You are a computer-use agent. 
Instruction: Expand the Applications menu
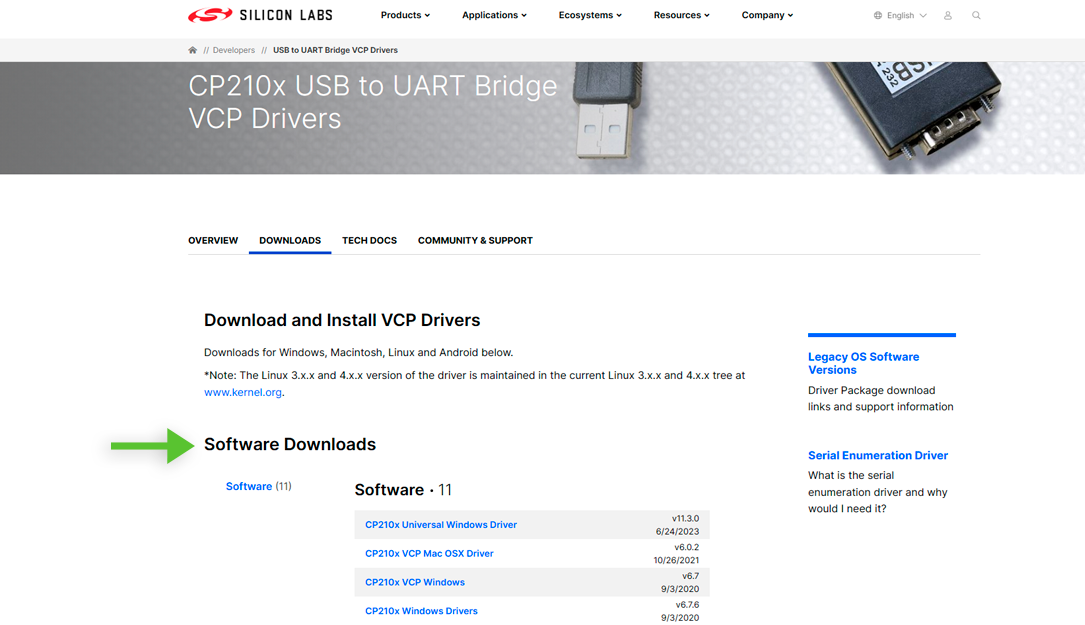coord(494,15)
